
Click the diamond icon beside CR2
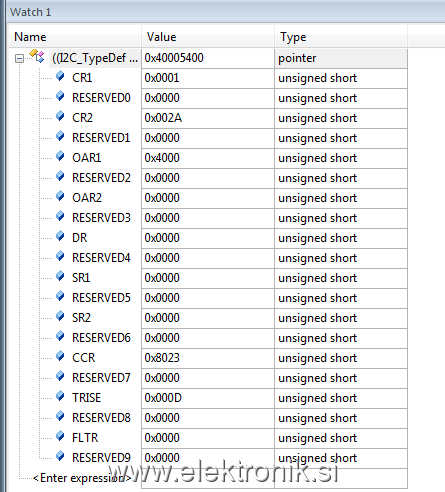click(x=60, y=116)
